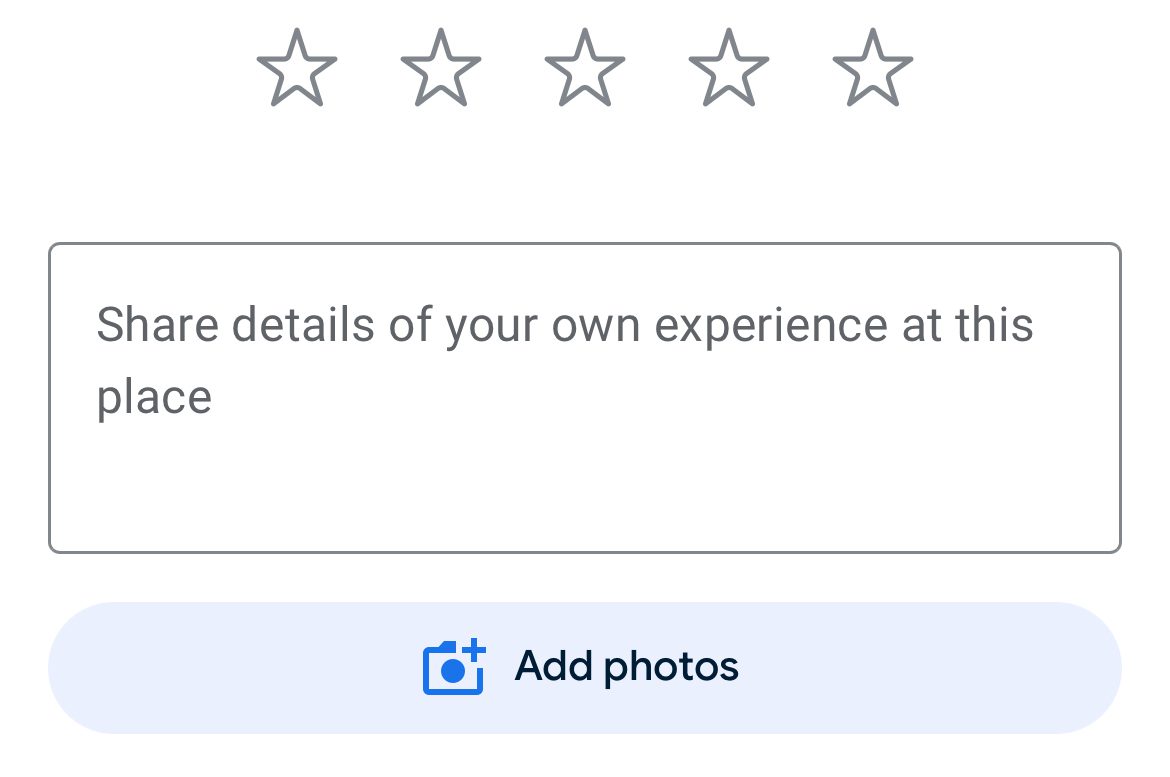Click empty area below placeholder in review box

pos(585,489)
